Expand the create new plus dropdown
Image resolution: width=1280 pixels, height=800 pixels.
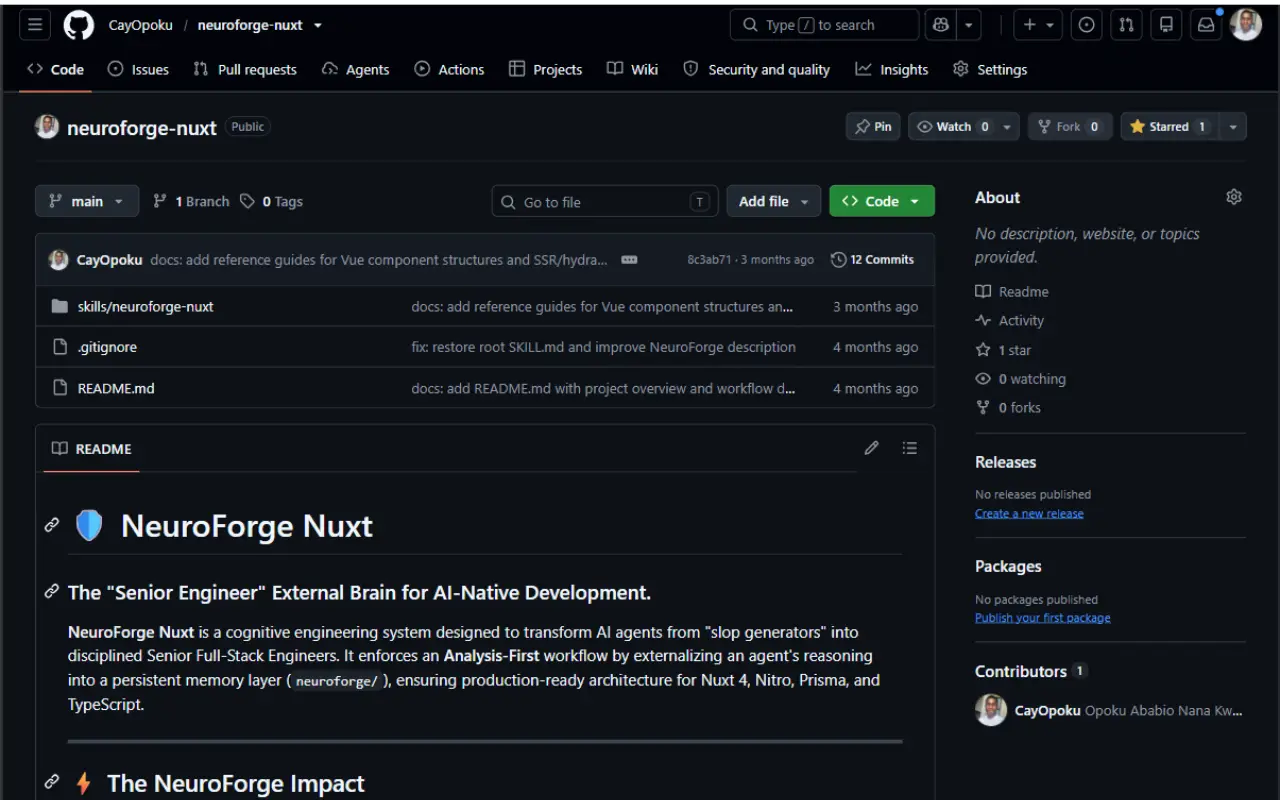(x=1038, y=25)
